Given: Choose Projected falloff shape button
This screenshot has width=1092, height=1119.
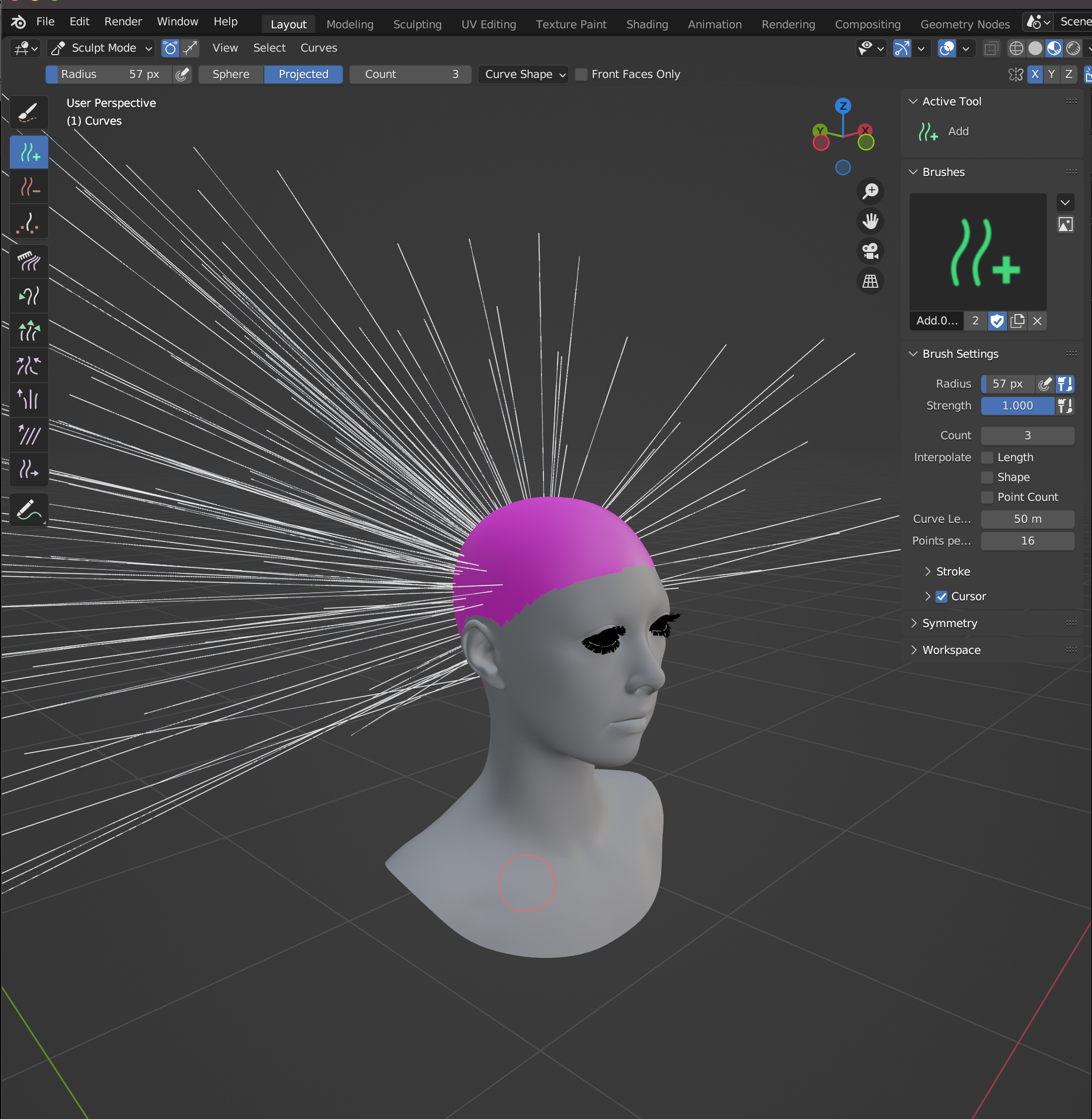Looking at the screenshot, I should 304,75.
